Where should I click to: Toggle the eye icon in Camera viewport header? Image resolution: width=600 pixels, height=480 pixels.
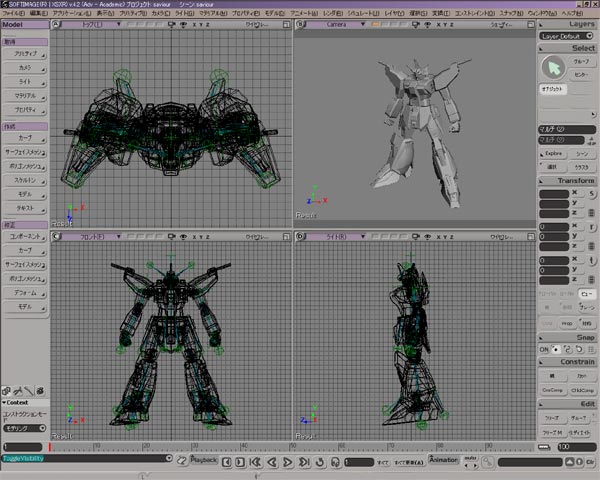428,24
